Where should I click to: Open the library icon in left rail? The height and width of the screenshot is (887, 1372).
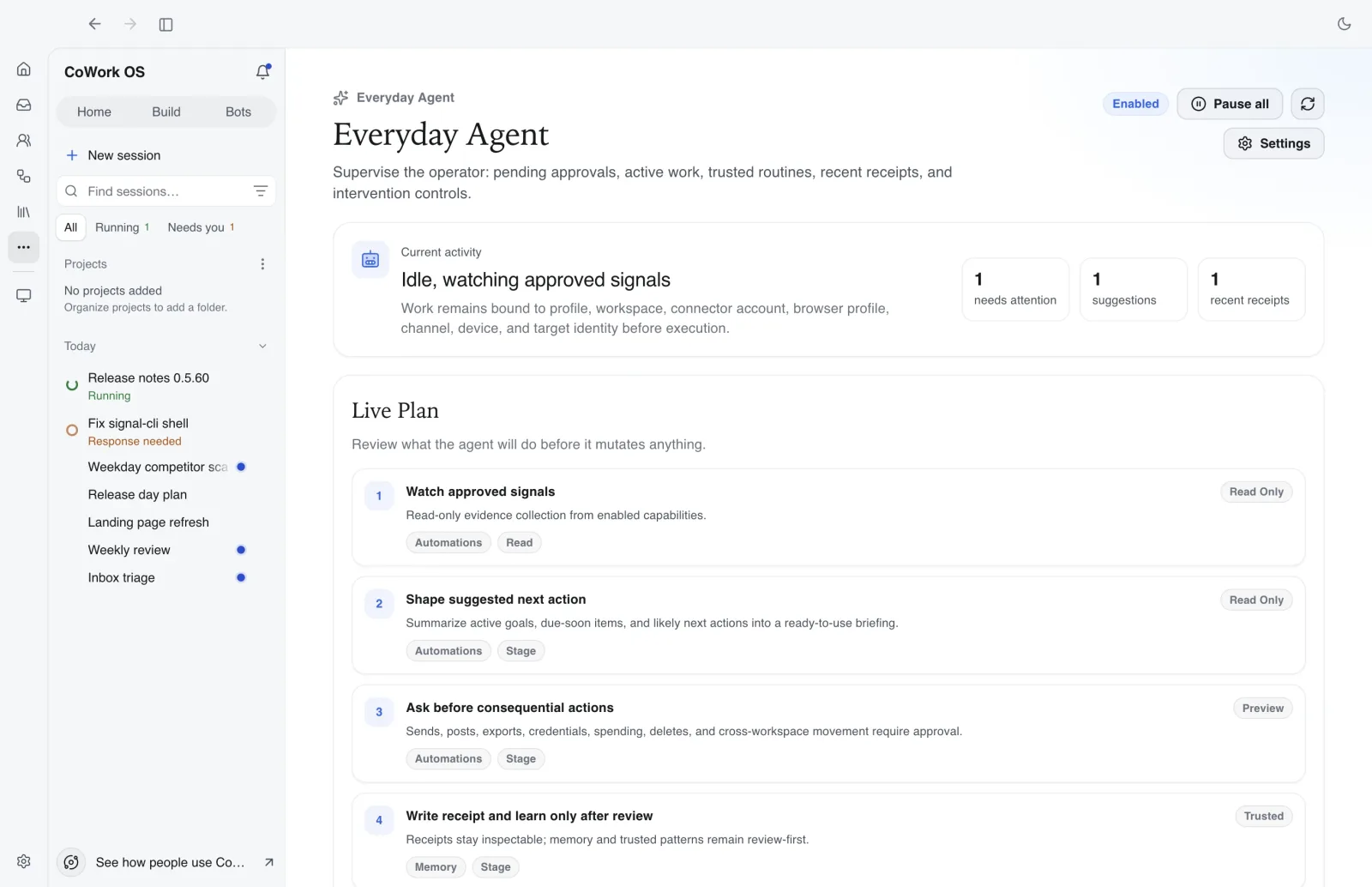(24, 212)
